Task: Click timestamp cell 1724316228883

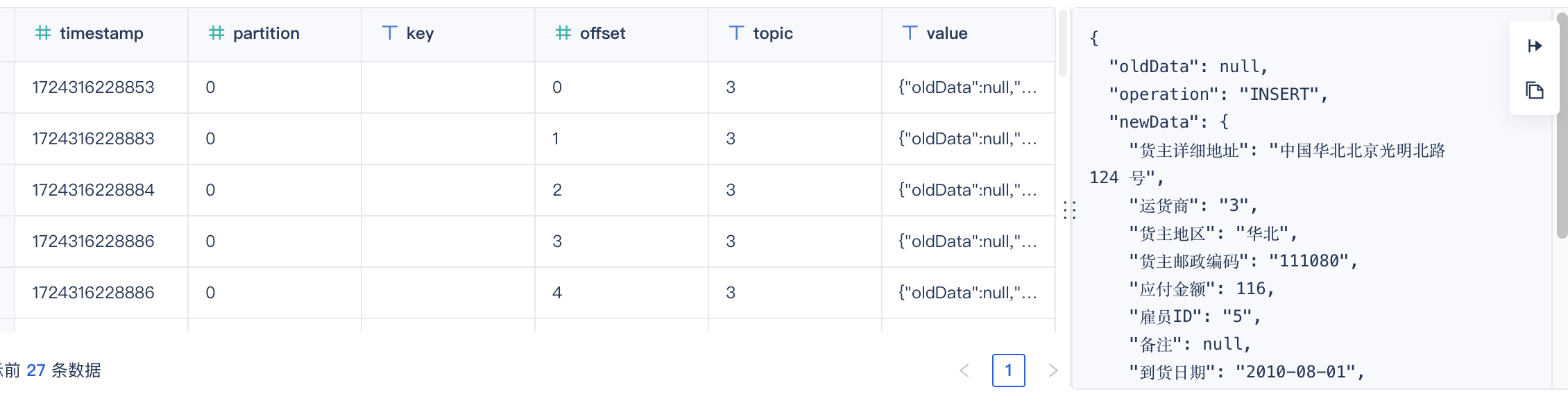Action: coord(94,139)
